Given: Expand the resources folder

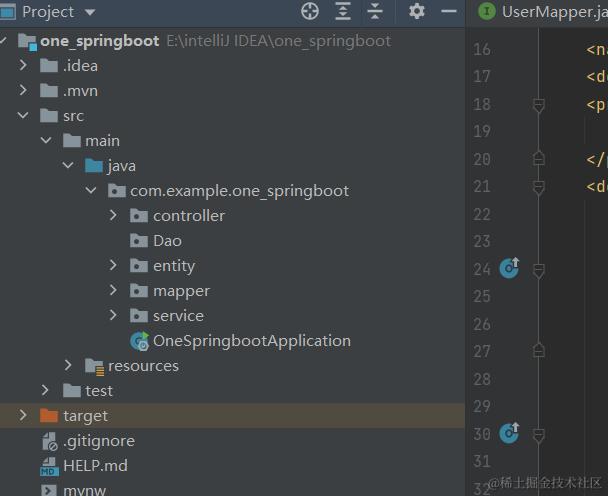Looking at the screenshot, I should tap(69, 366).
